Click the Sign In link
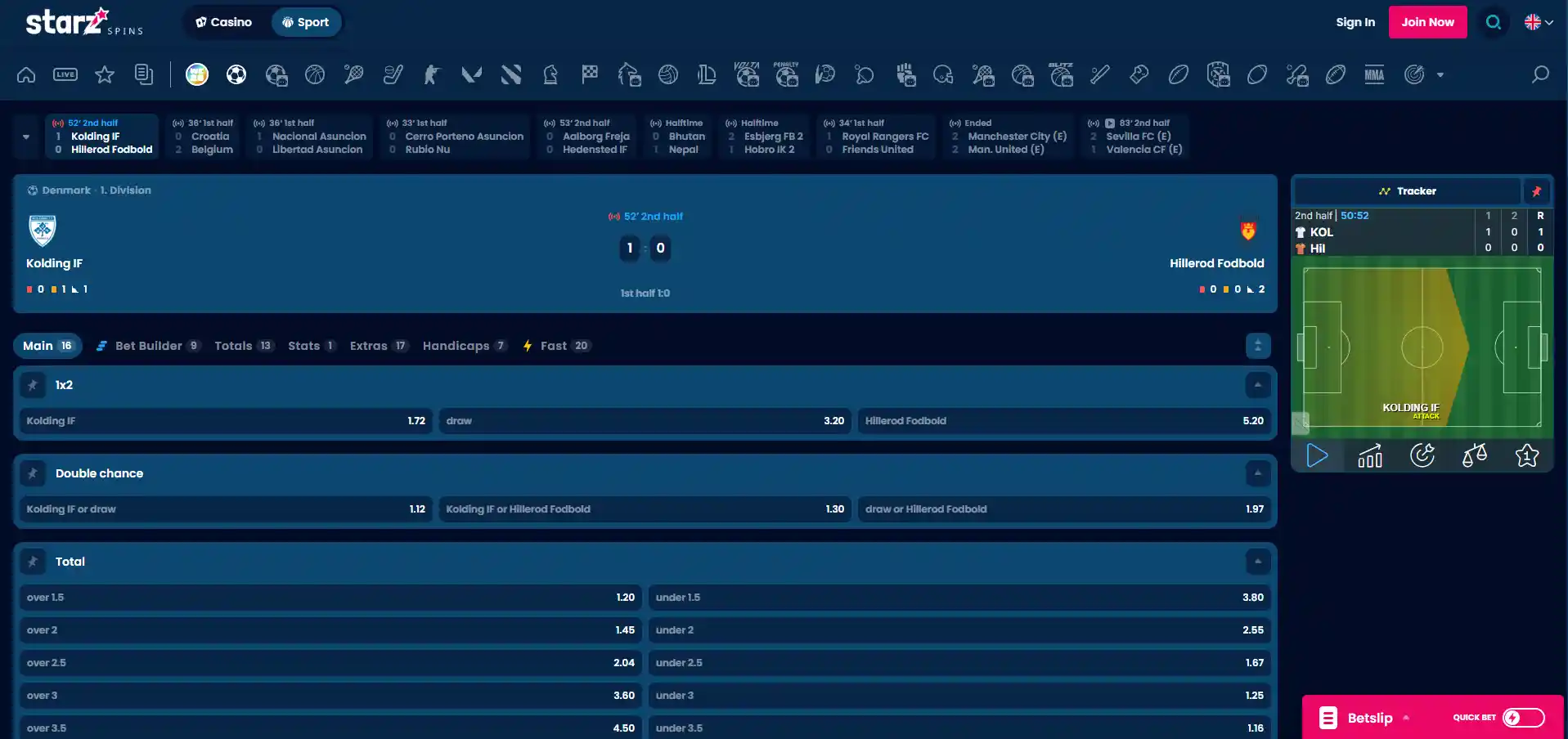 point(1355,22)
